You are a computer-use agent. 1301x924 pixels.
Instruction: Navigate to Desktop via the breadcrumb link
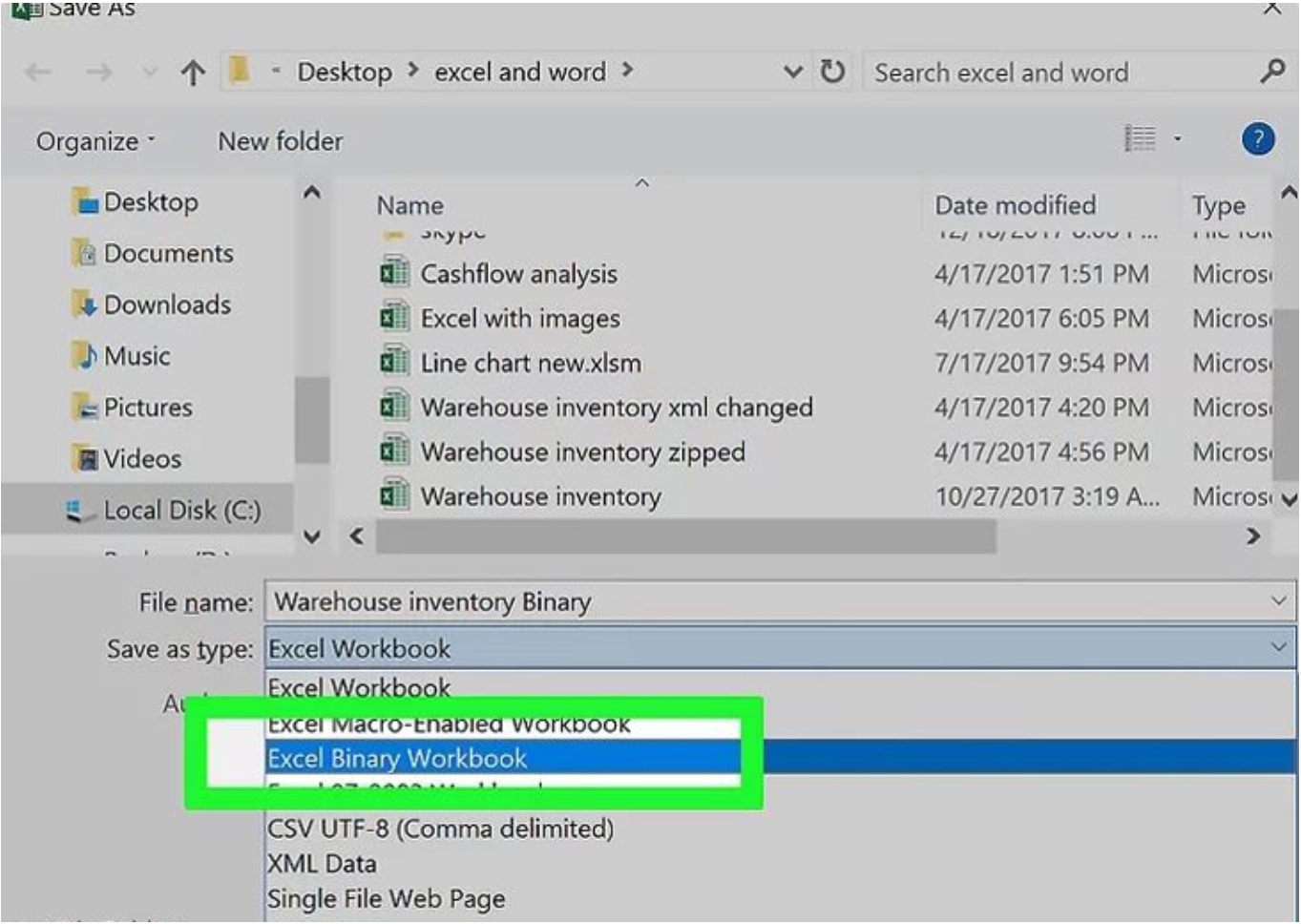coord(347,72)
